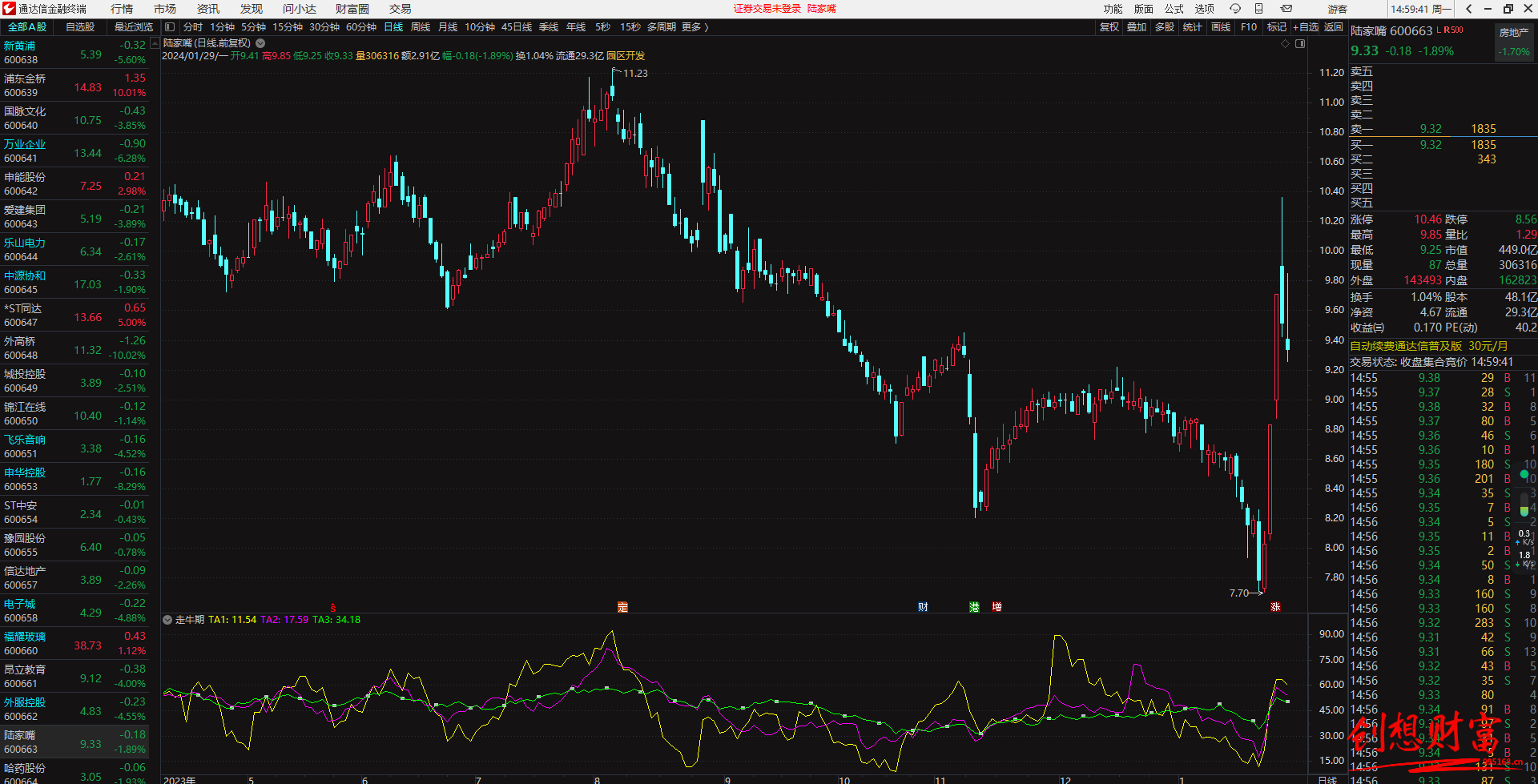Click the 港 event marker on chart
The height and width of the screenshot is (784, 1538).
974,607
